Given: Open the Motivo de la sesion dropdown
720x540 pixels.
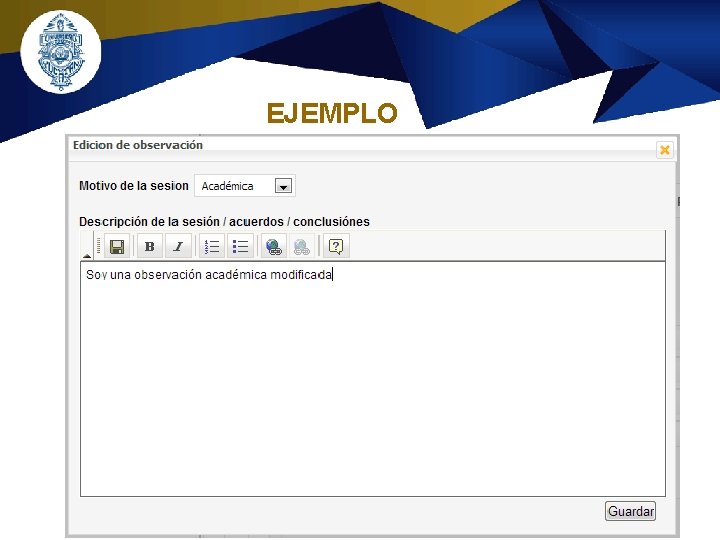Looking at the screenshot, I should (283, 186).
